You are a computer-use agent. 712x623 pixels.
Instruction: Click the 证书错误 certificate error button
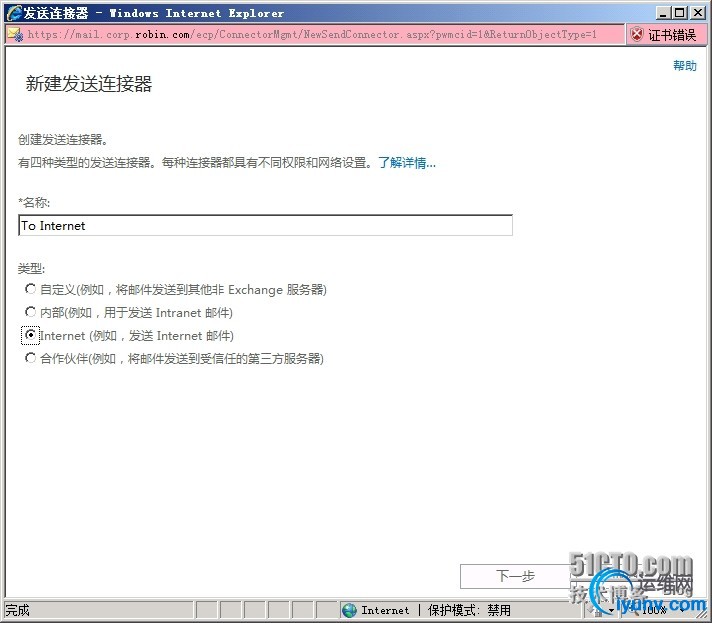tap(666, 35)
